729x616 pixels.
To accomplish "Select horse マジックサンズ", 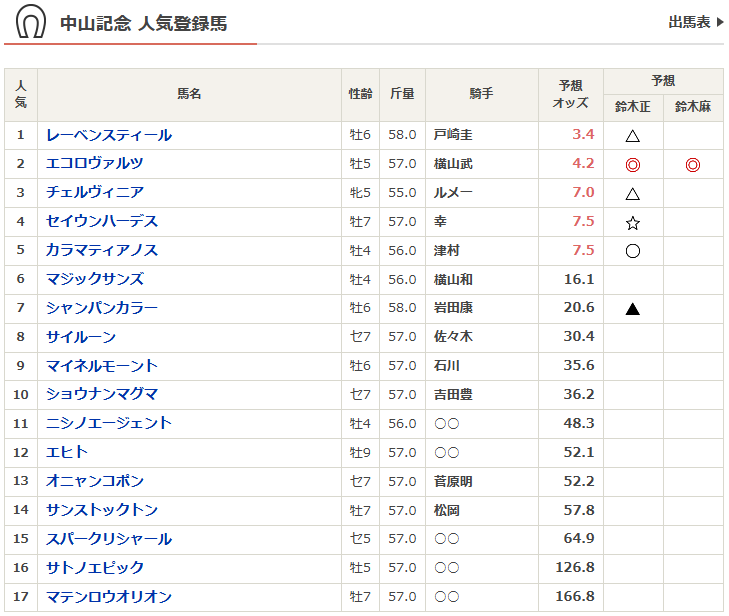I will 94,280.
